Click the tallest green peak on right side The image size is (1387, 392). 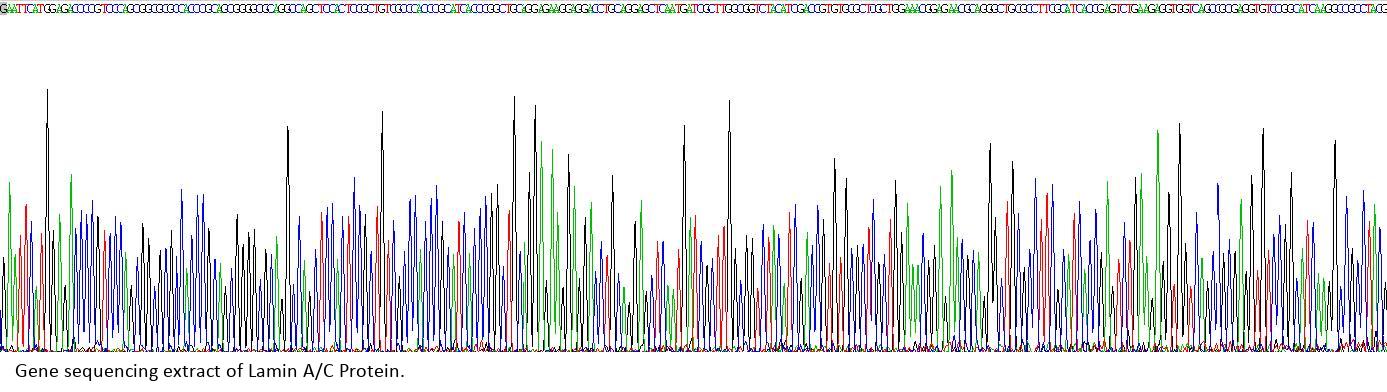click(1158, 239)
